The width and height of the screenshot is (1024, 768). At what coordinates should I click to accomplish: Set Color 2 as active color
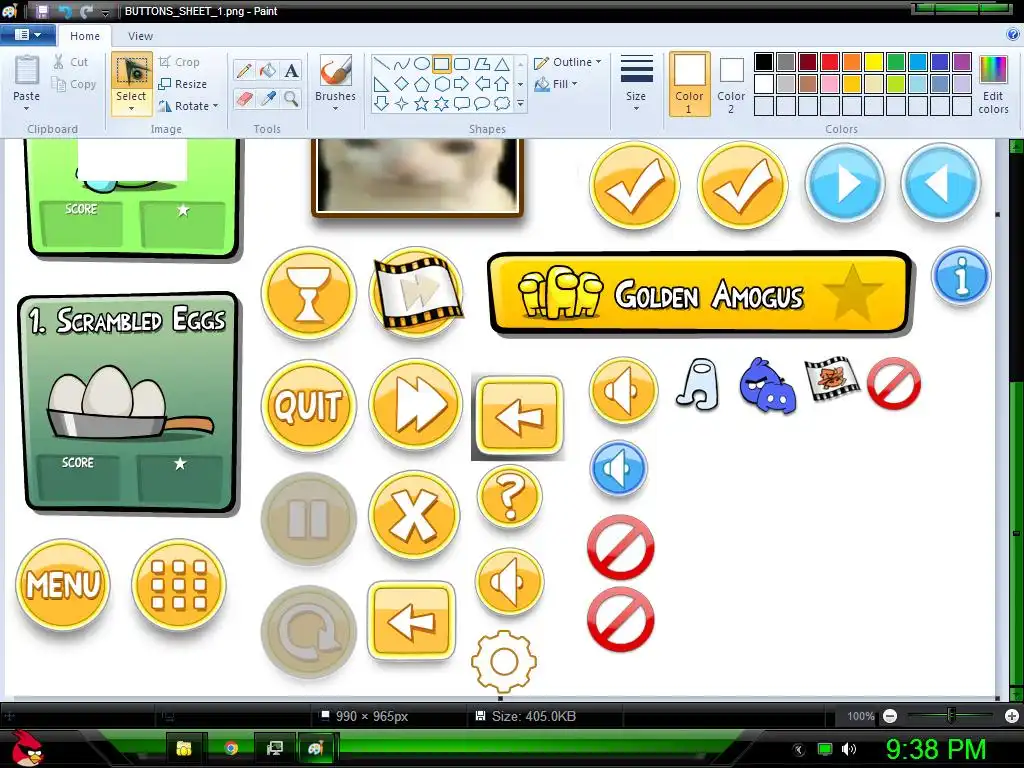tap(731, 85)
